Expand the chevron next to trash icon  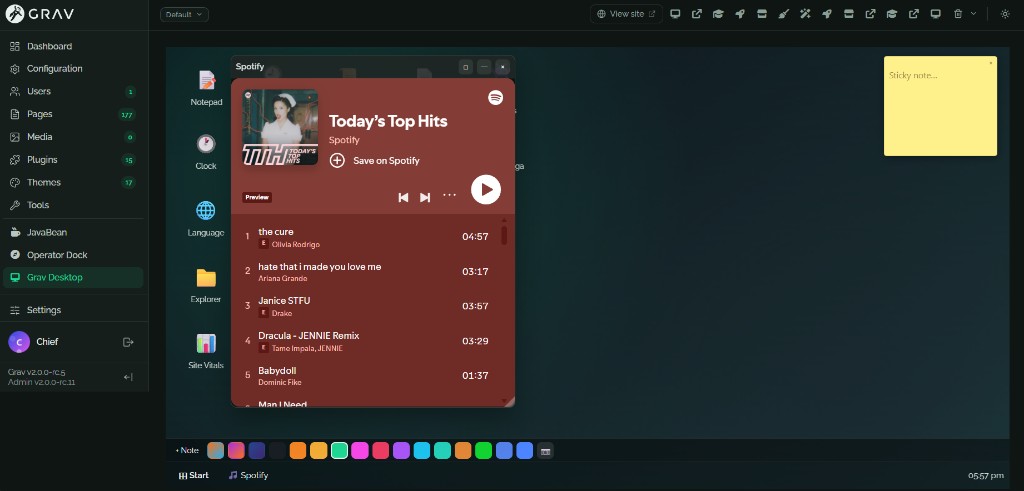pos(974,14)
